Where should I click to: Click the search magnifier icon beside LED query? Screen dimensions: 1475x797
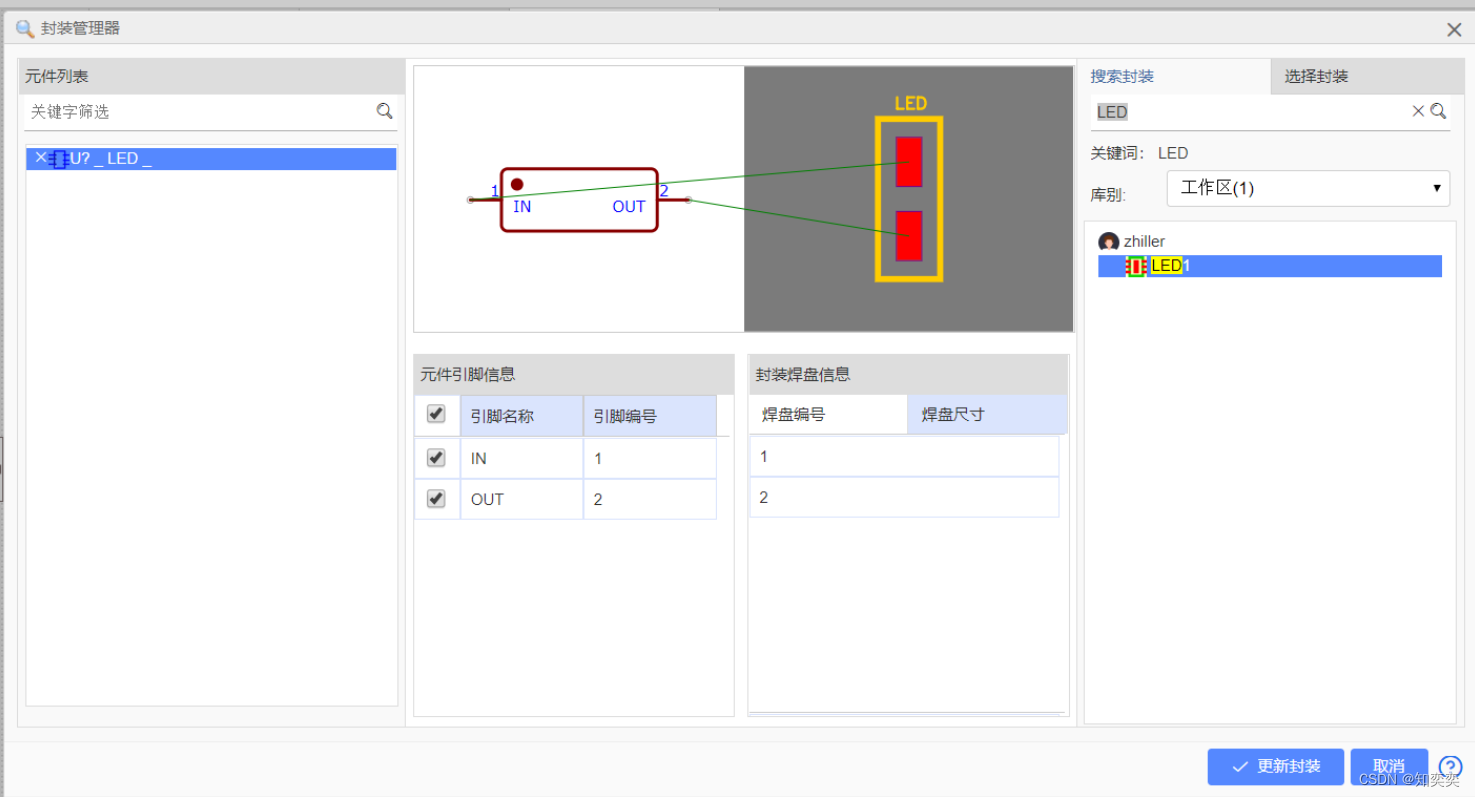click(x=1438, y=111)
